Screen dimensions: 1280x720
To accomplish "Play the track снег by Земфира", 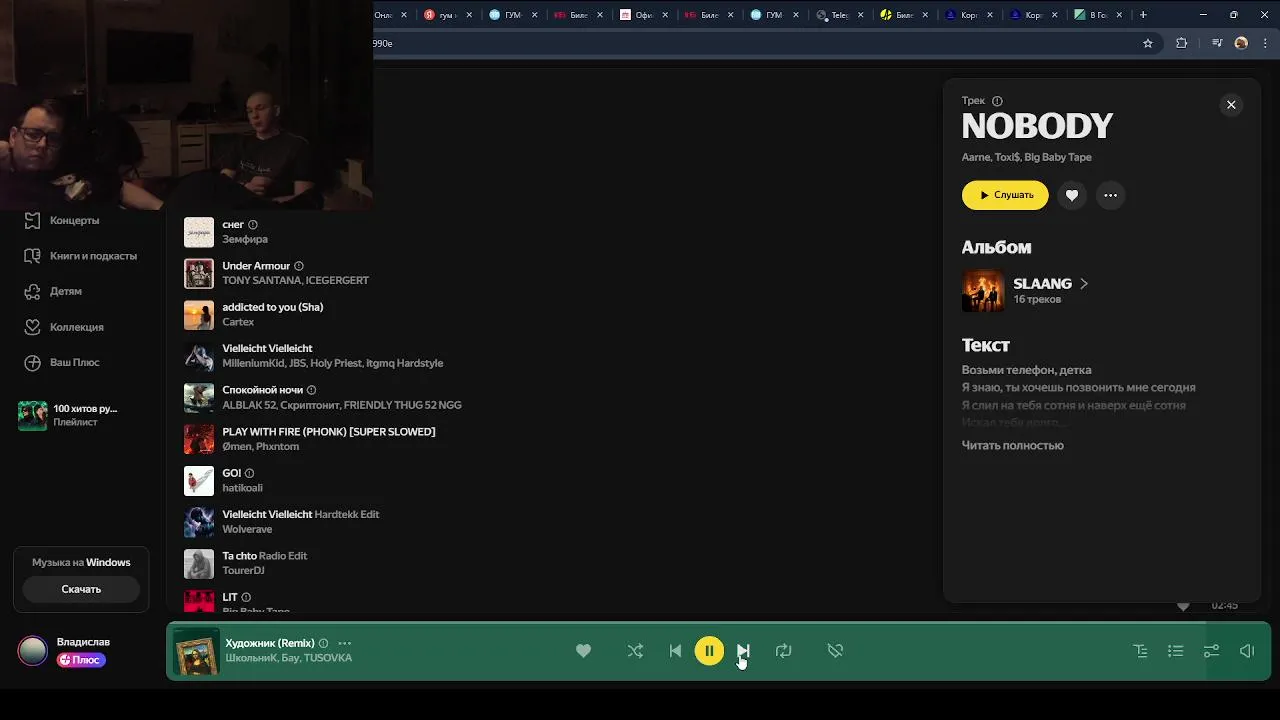I will 199,232.
